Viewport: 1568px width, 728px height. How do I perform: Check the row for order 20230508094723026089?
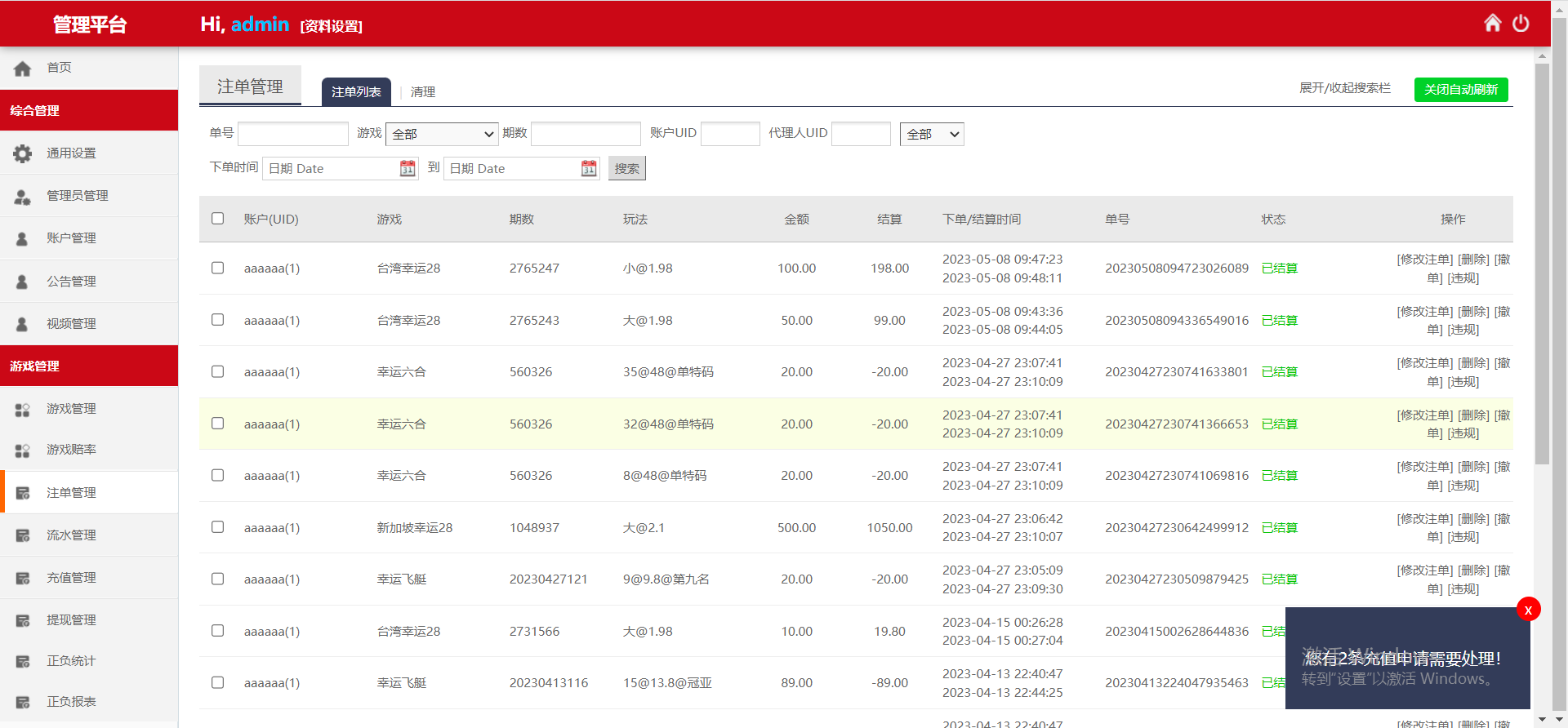217,268
